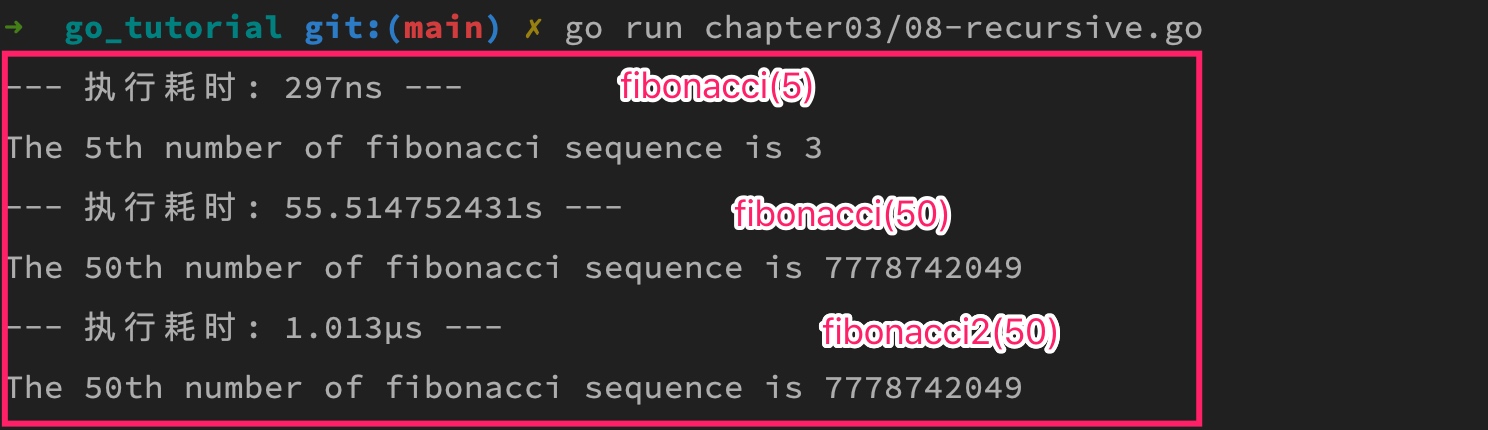Click 7778742049 in the last output line
Image resolution: width=1488 pixels, height=430 pixels.
[x=923, y=388]
